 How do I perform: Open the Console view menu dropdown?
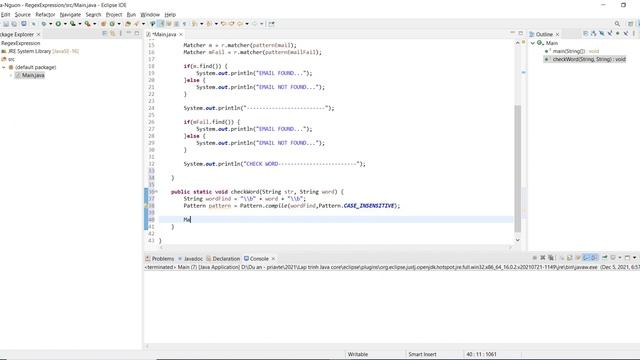click(x=634, y=258)
